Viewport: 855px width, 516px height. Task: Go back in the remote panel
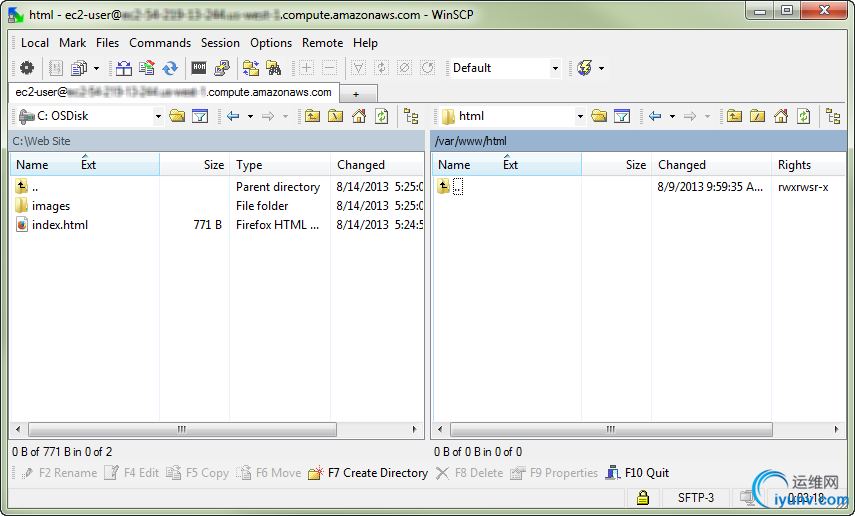[655, 116]
